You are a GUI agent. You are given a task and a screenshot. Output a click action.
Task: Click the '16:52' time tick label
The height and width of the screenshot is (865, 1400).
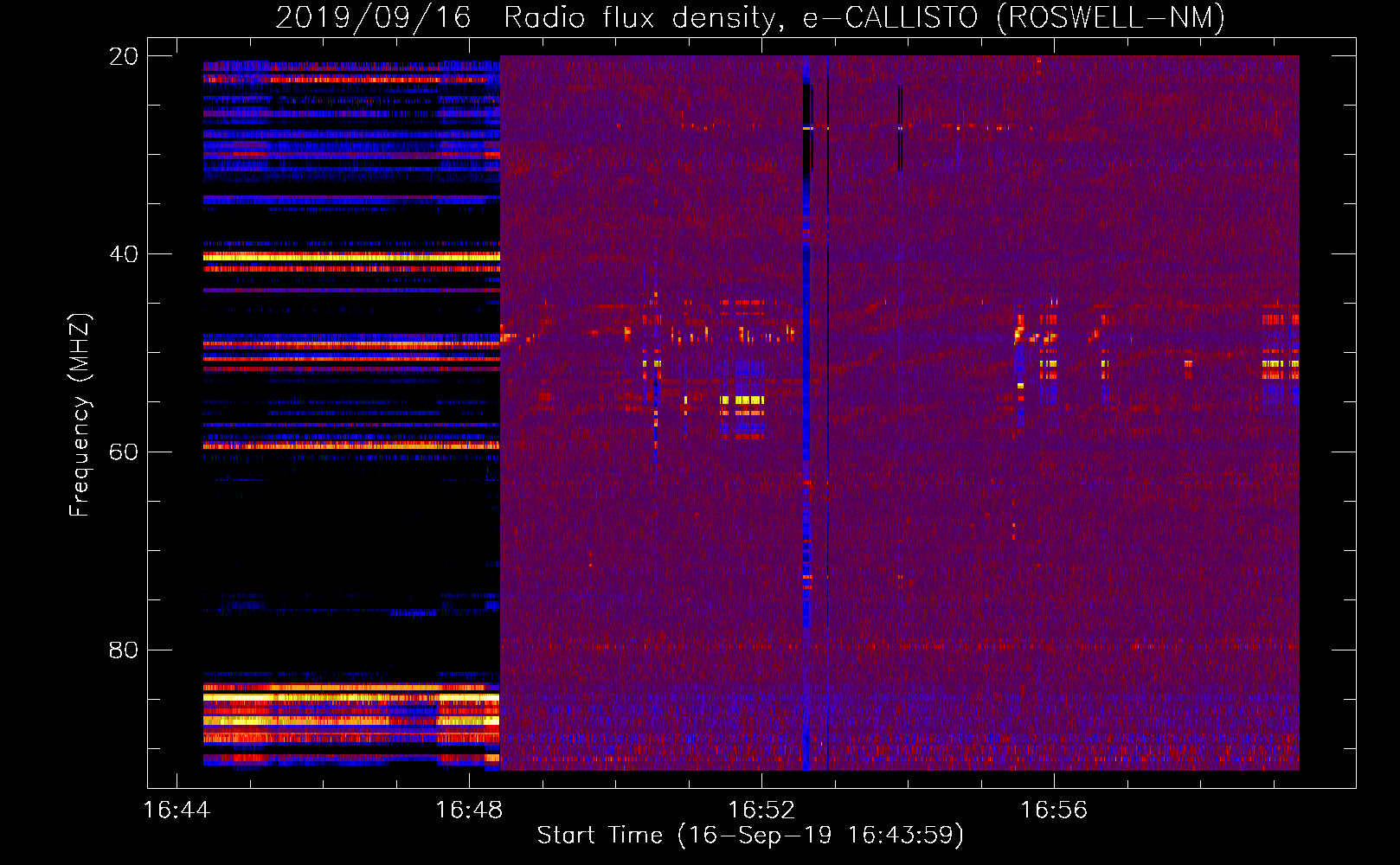coord(761,810)
